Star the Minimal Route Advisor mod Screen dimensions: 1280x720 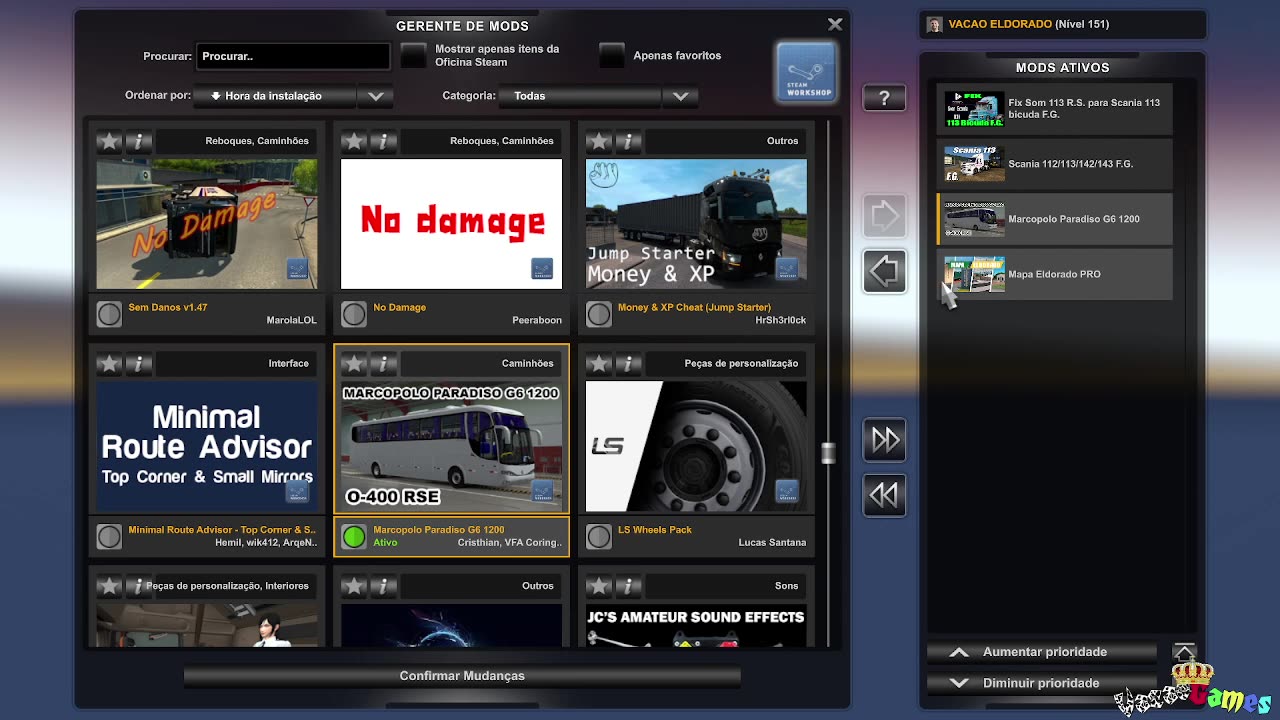point(109,364)
